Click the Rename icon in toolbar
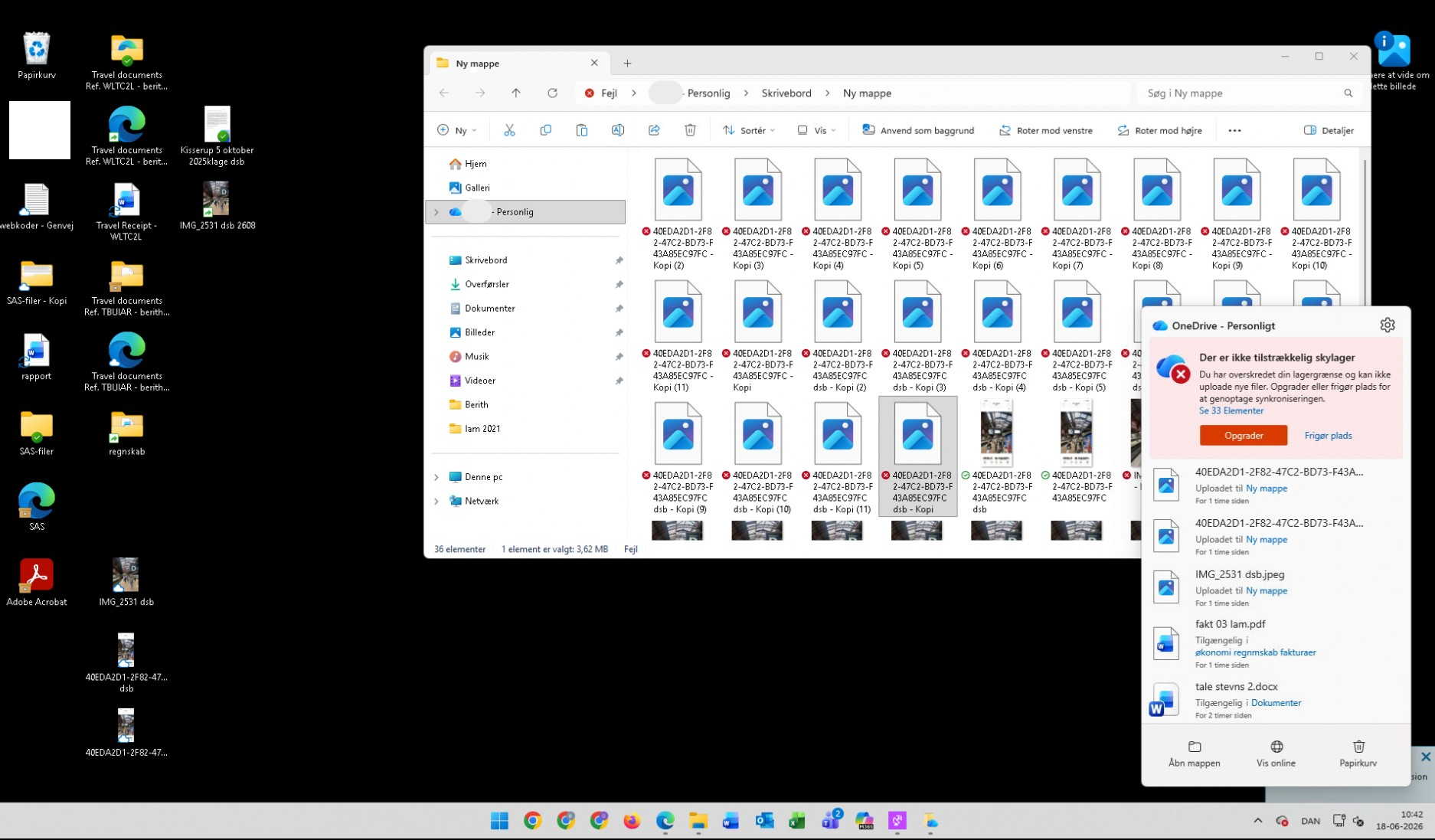 617,130
